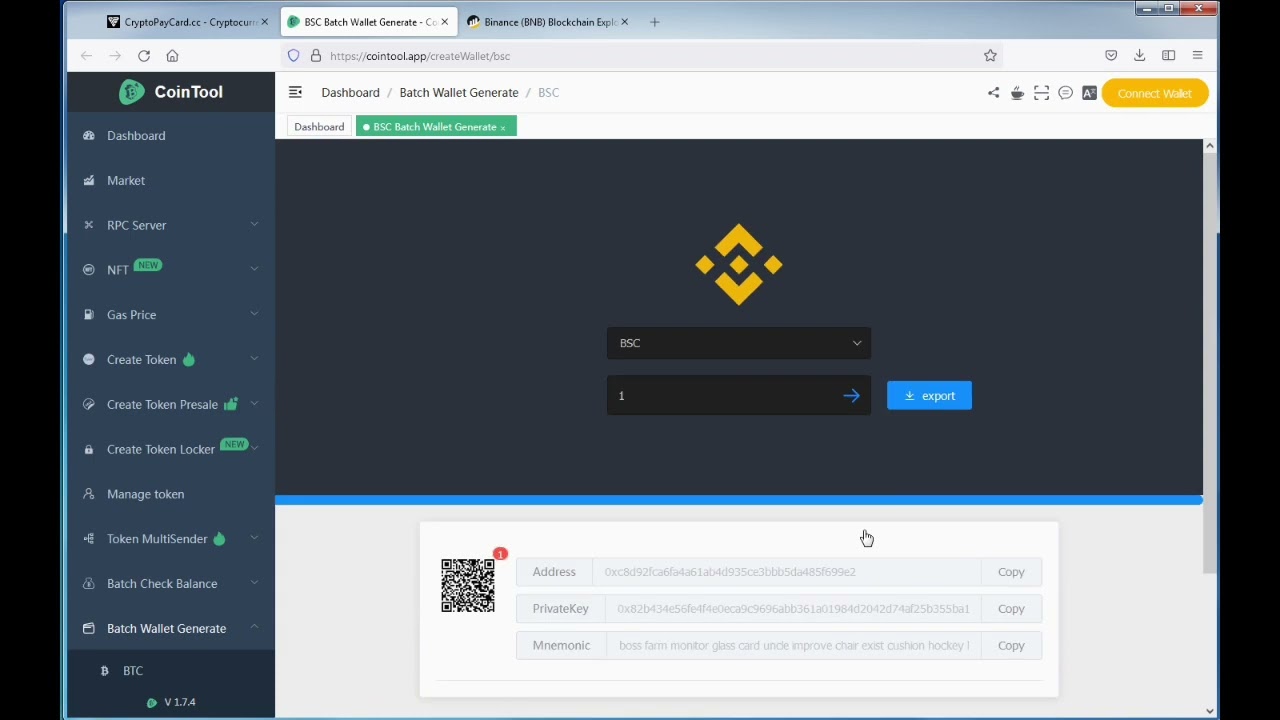Screen dimensions: 1280x720
Task: Expand Gas Price sidebar menu
Action: tap(171, 315)
